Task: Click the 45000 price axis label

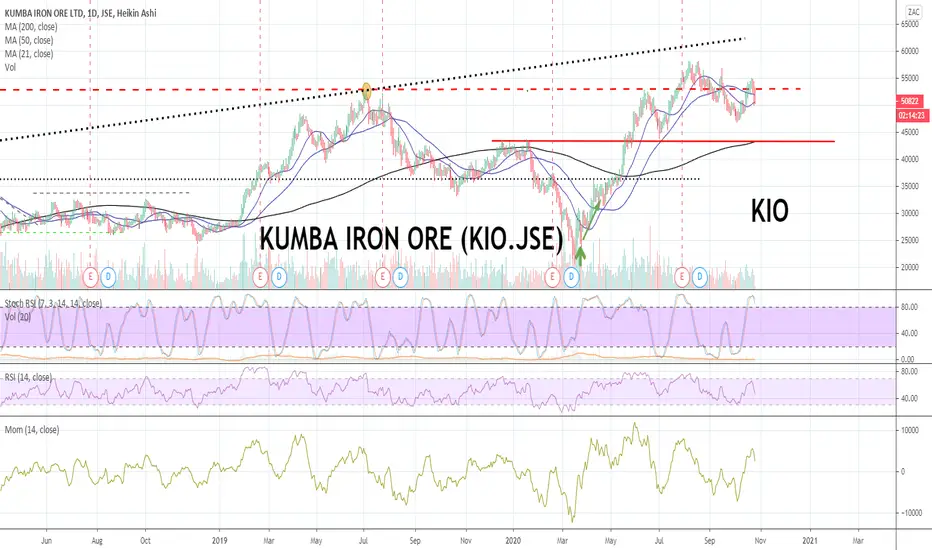Action: point(910,132)
